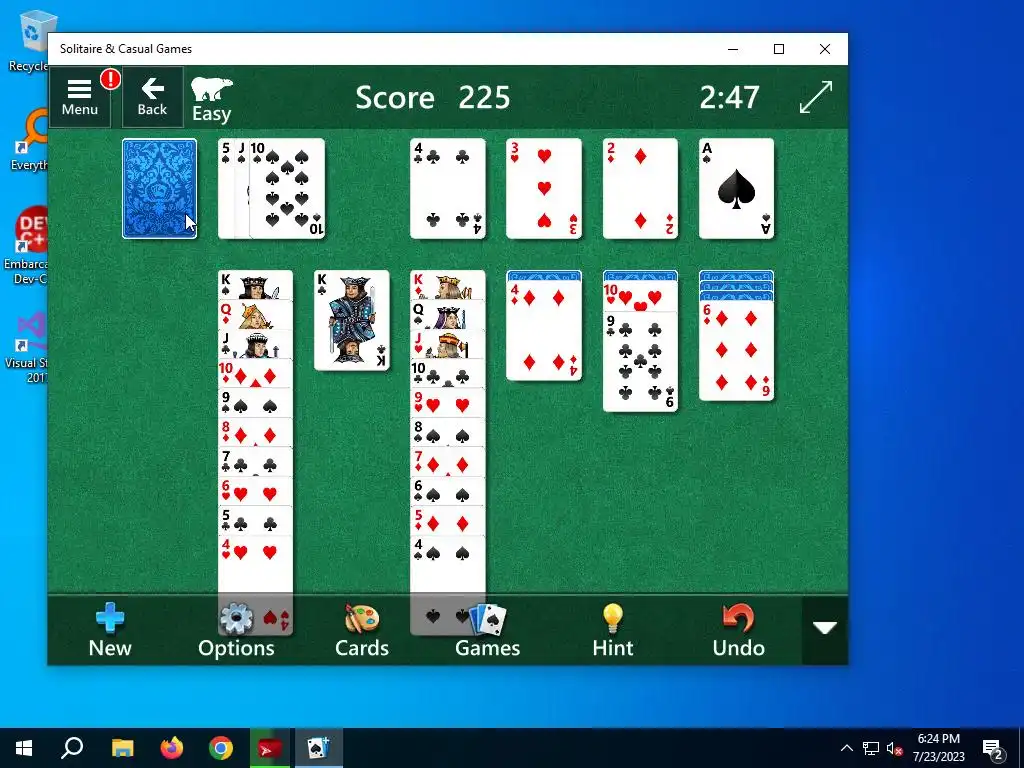This screenshot has width=1024, height=768.
Task: Select the King of diamonds in third column
Action: (447, 285)
